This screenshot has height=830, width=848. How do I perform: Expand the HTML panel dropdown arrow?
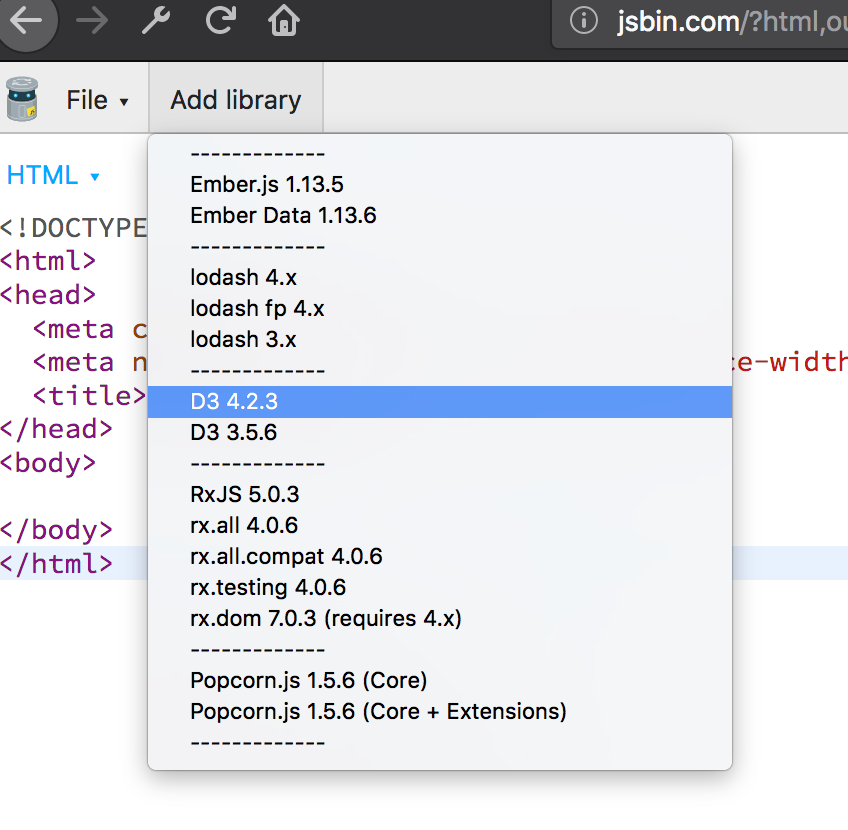95,176
